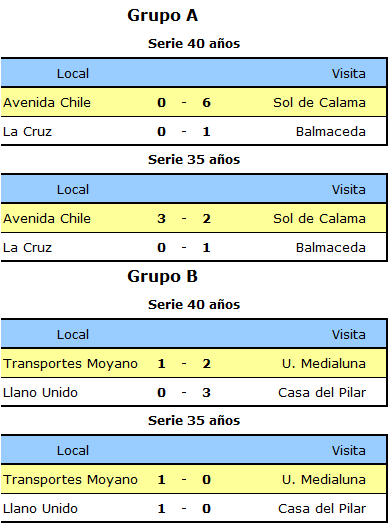388x523 pixels.
Task: Click the Grupo B heading
Action: click(x=162, y=277)
